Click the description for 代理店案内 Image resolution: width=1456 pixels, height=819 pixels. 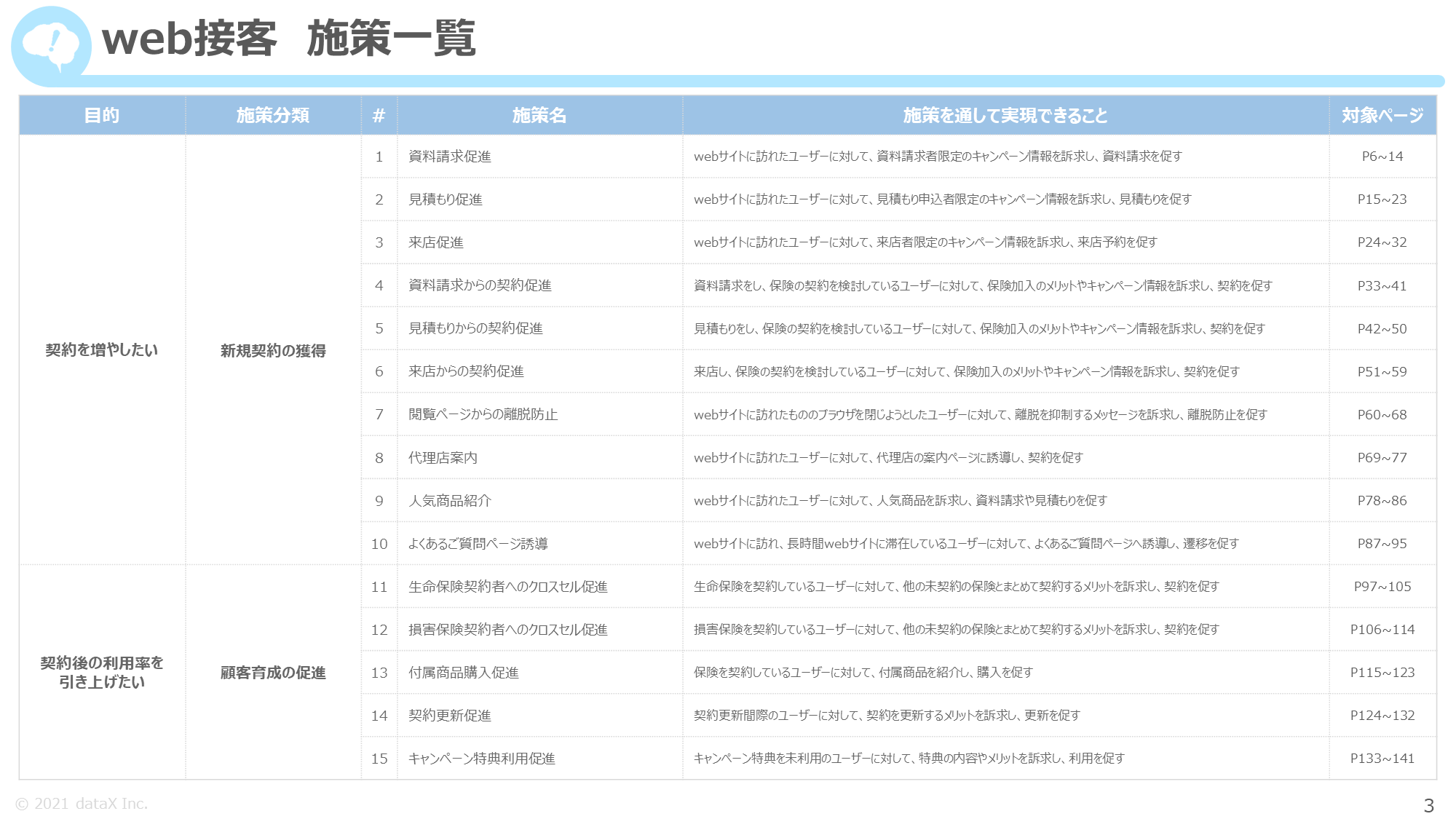click(x=888, y=458)
